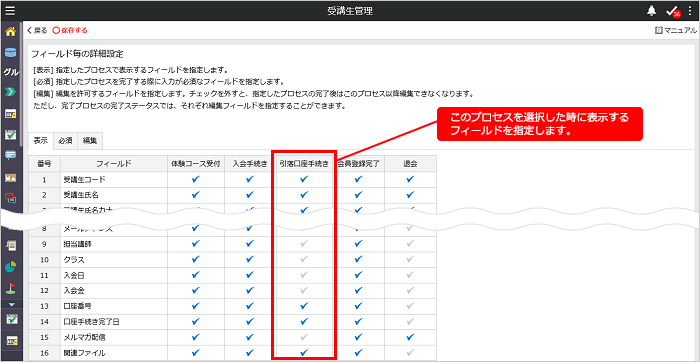Image resolution: width=700 pixels, height=362 pixels.
Task: Toggle 関連ファイル check under 入会手続き
Action: tap(250, 352)
